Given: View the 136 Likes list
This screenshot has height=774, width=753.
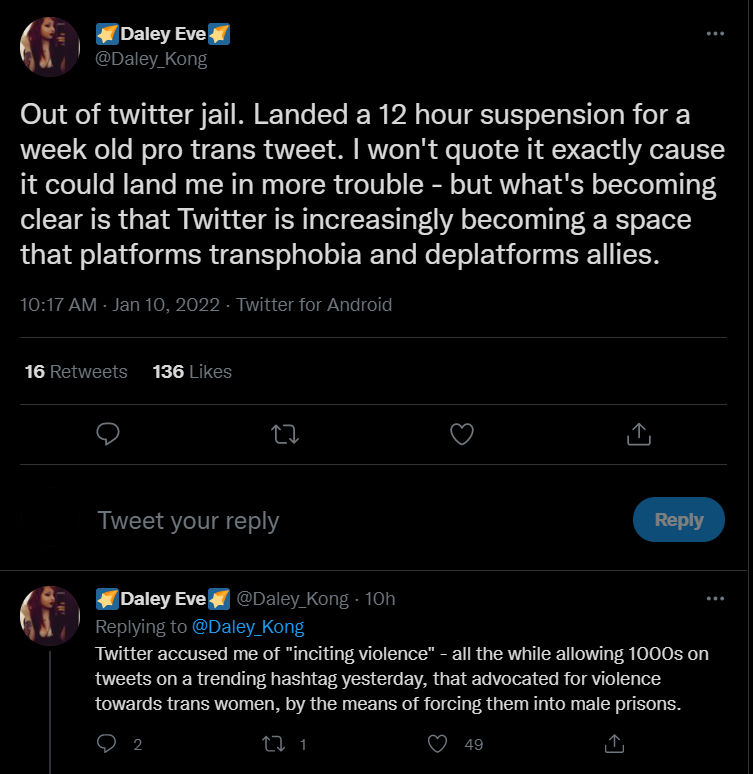Looking at the screenshot, I should [192, 372].
